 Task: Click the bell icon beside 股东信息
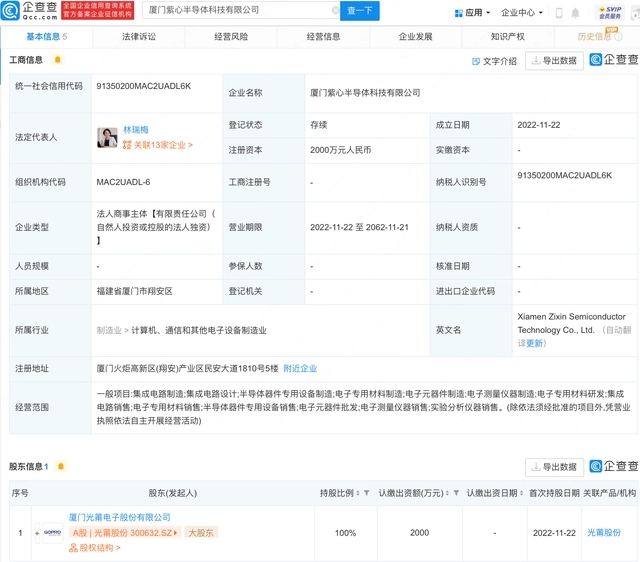point(61,466)
